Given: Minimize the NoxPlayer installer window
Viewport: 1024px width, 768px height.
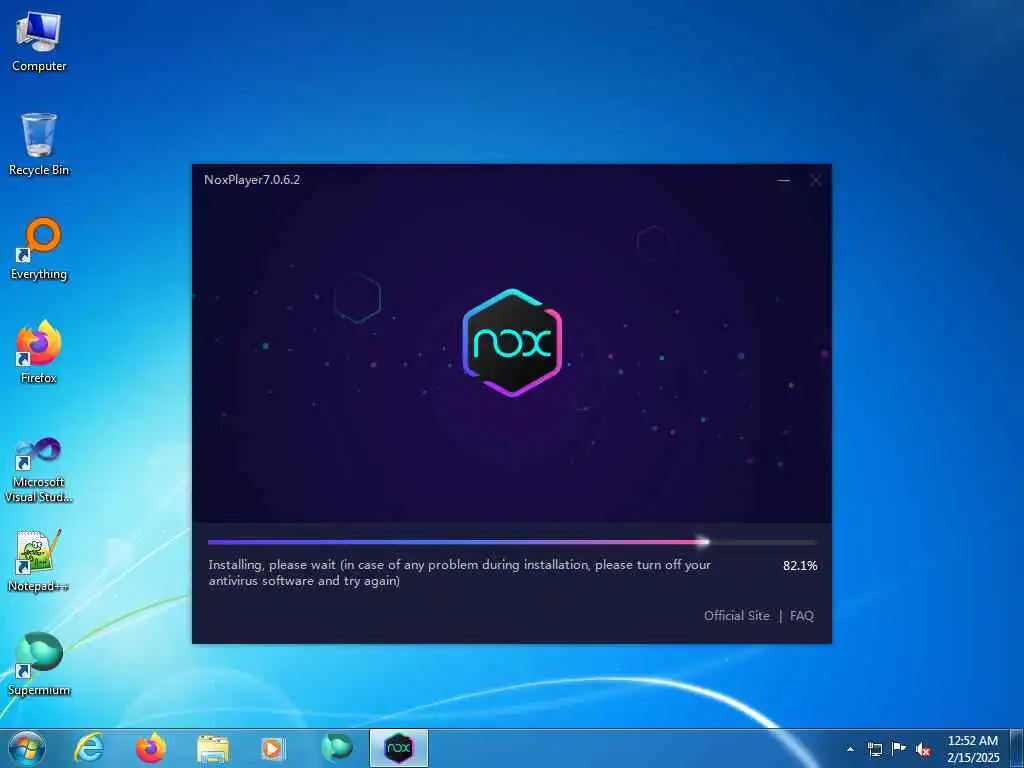Looking at the screenshot, I should (x=784, y=180).
